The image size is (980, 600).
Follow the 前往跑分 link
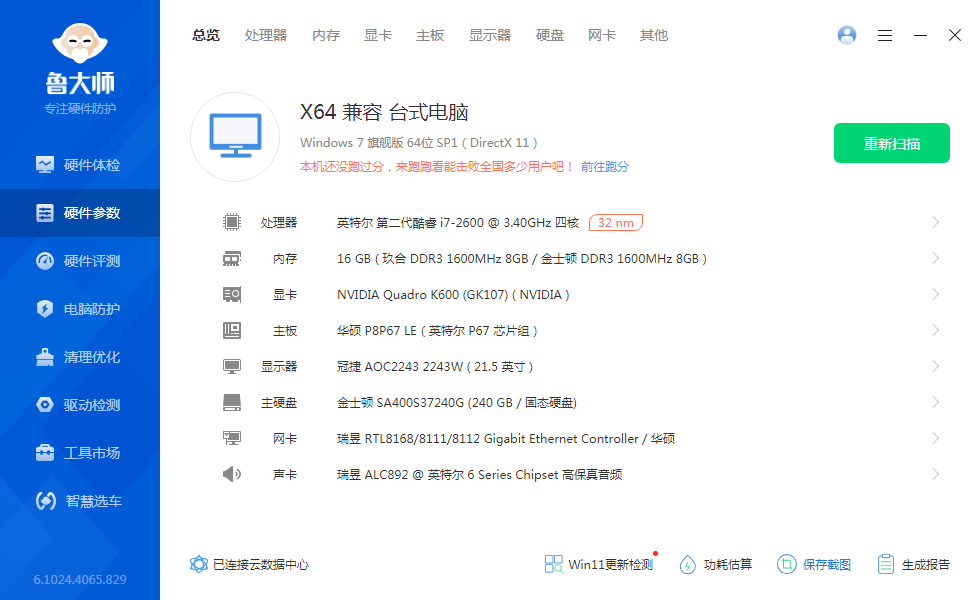click(x=604, y=167)
